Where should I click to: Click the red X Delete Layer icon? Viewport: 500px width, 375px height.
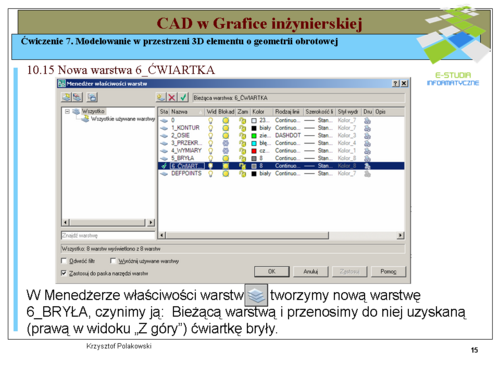172,97
